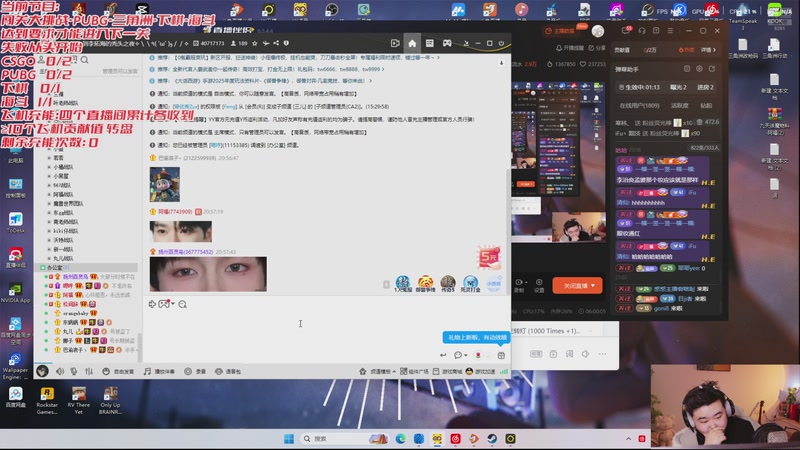Open 播放伴奏 in the YY bottom bar
This screenshot has width=800, height=450.
pos(159,371)
